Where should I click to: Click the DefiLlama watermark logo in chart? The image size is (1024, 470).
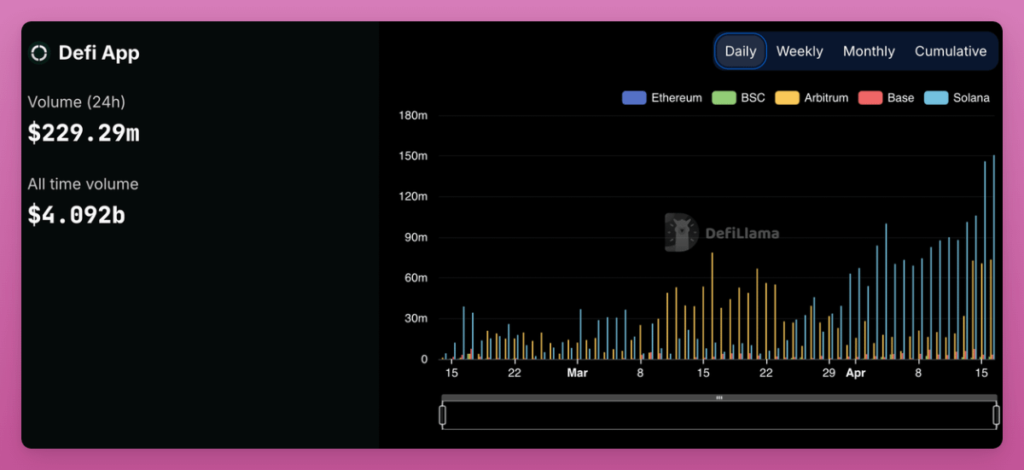point(682,232)
